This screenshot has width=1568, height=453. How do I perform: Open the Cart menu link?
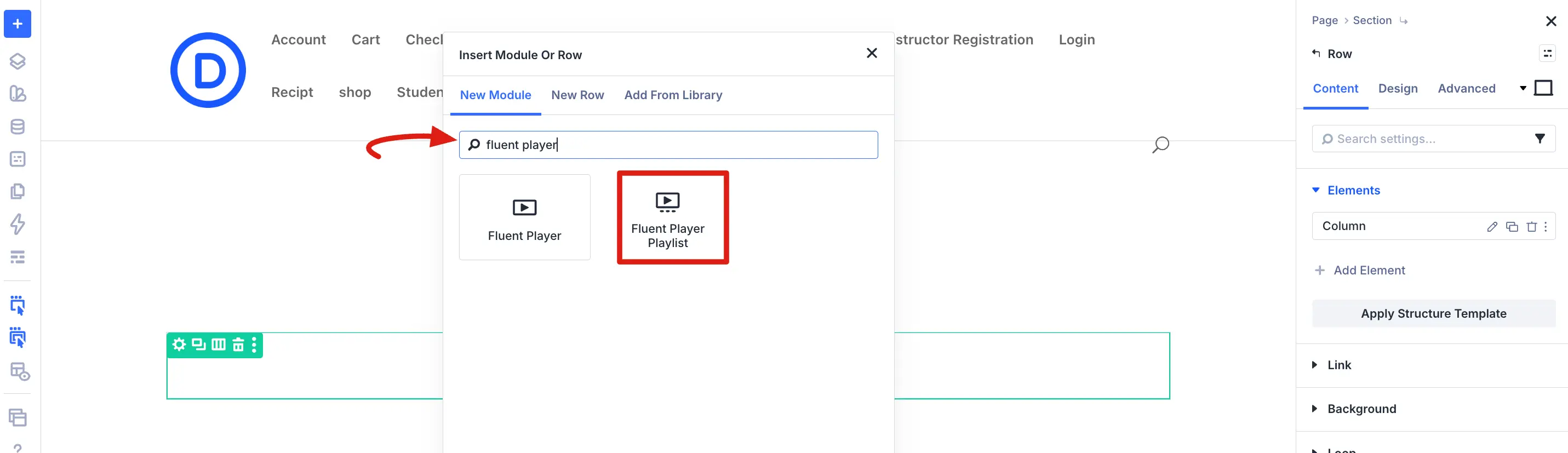[366, 39]
